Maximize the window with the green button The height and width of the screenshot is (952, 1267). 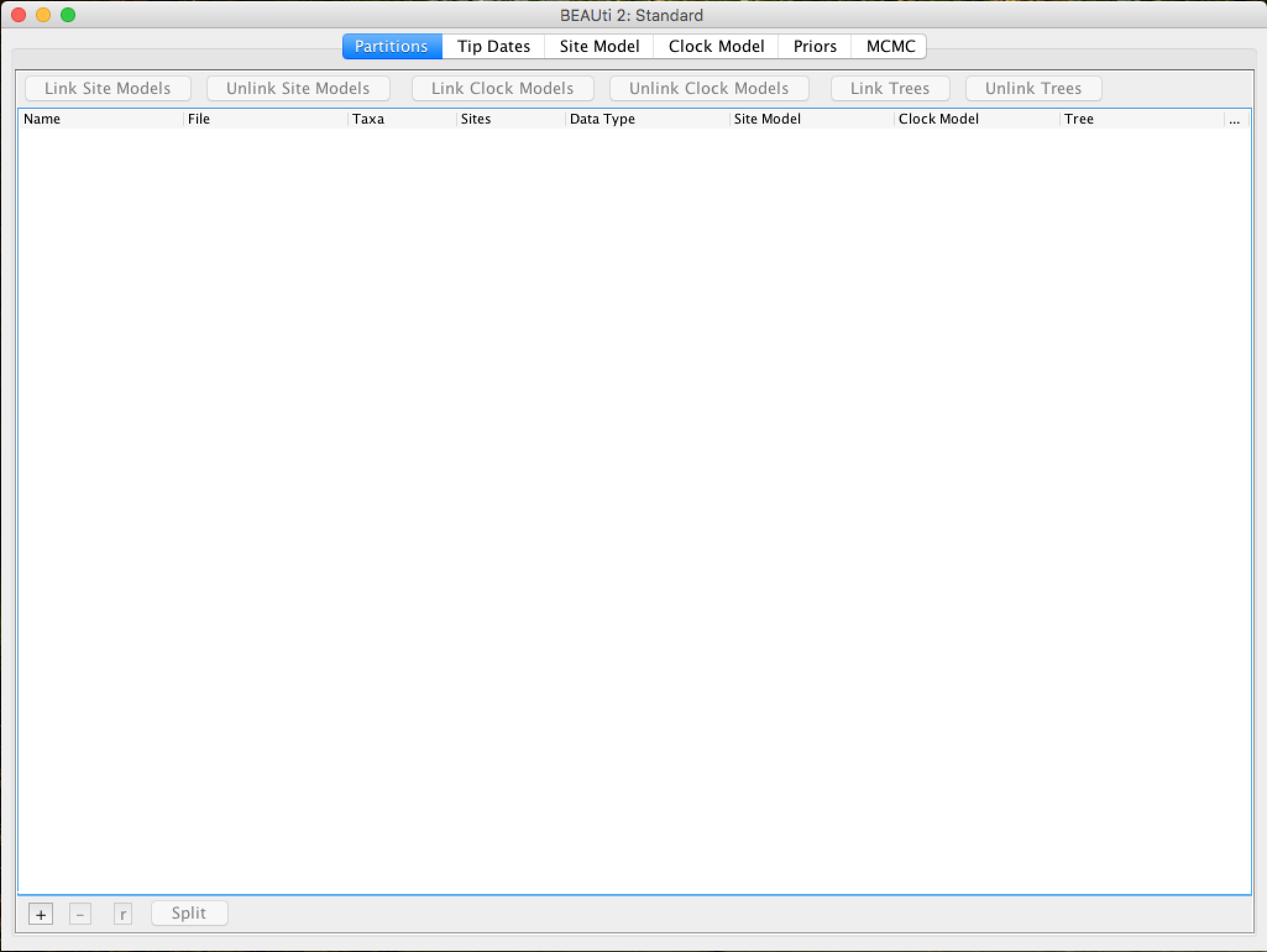(x=68, y=15)
